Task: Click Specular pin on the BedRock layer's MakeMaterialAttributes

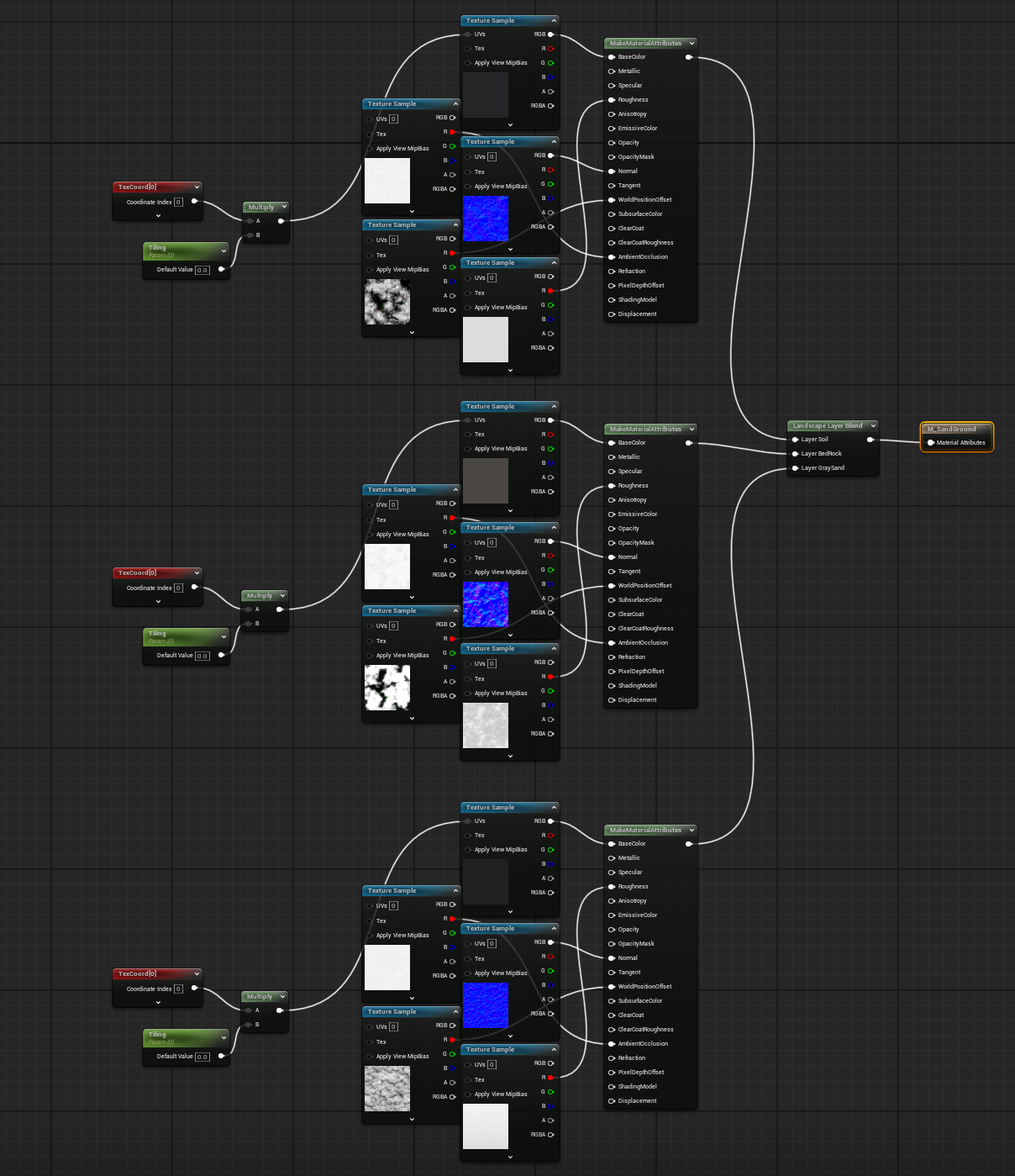Action: [x=612, y=472]
